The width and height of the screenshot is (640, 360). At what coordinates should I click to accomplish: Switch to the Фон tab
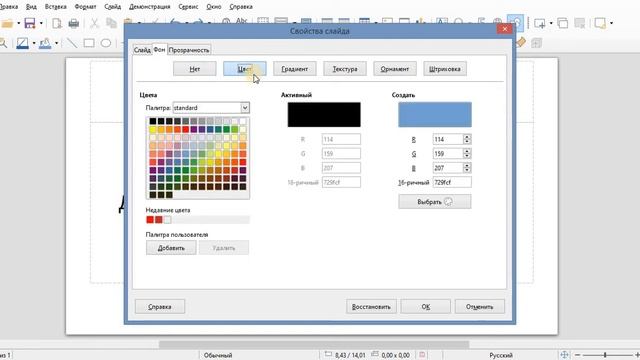coord(159,49)
